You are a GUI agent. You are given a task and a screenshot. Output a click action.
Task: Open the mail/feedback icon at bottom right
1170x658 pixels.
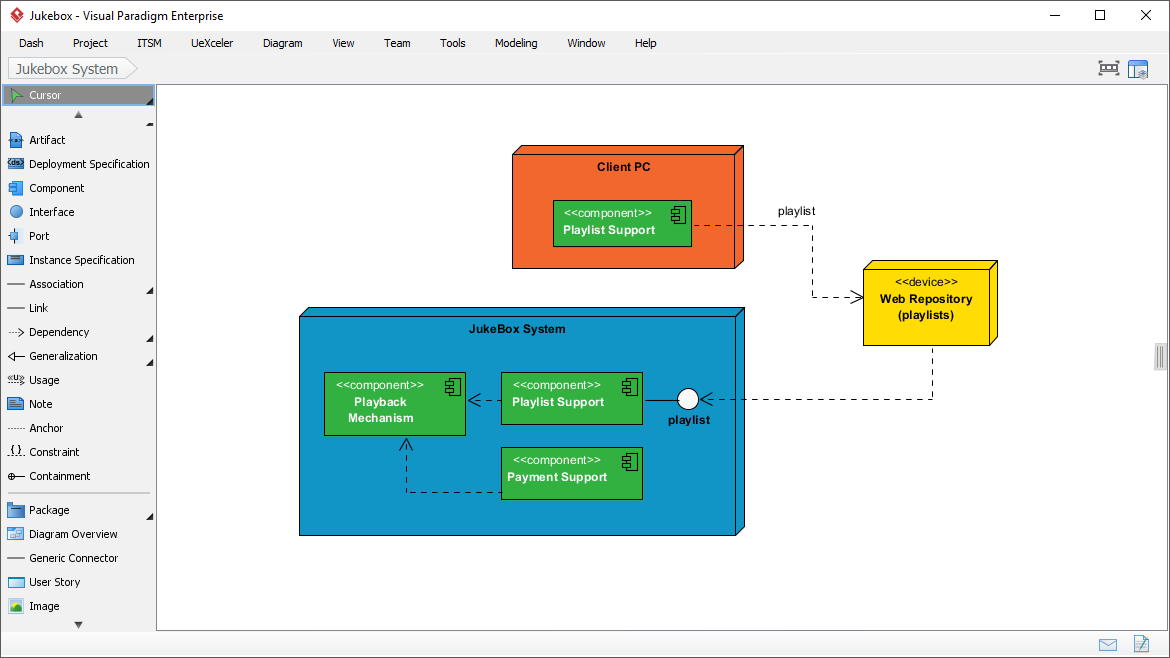(1108, 645)
